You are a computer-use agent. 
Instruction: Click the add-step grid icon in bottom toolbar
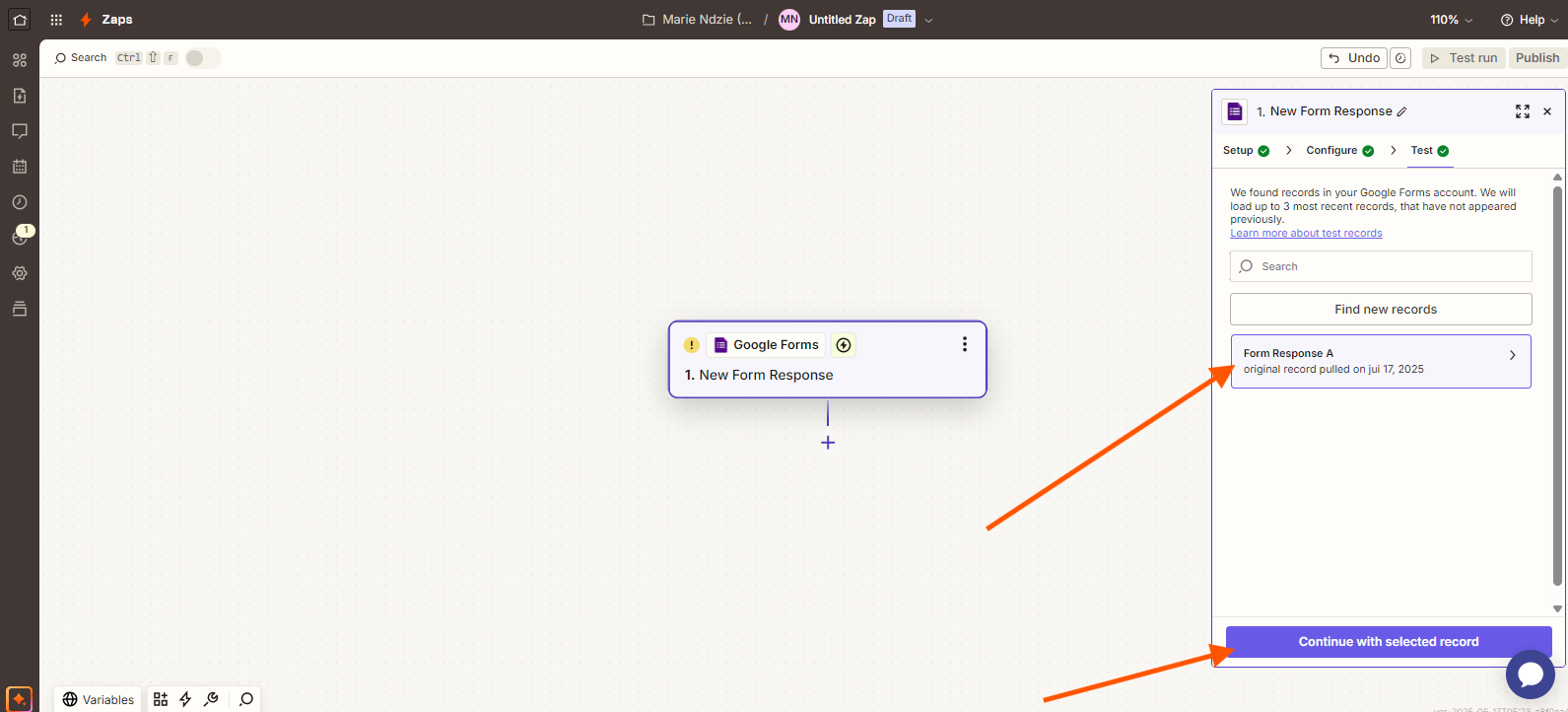(x=161, y=699)
